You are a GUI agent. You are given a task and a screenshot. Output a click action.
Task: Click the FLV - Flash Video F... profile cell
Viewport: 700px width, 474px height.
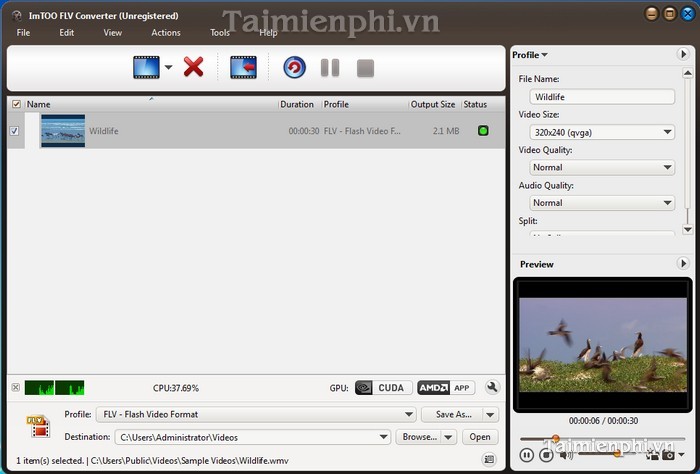362,131
